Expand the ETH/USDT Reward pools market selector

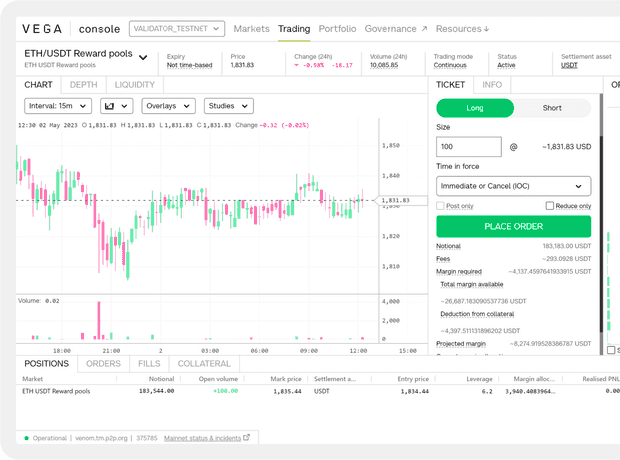click(x=143, y=57)
